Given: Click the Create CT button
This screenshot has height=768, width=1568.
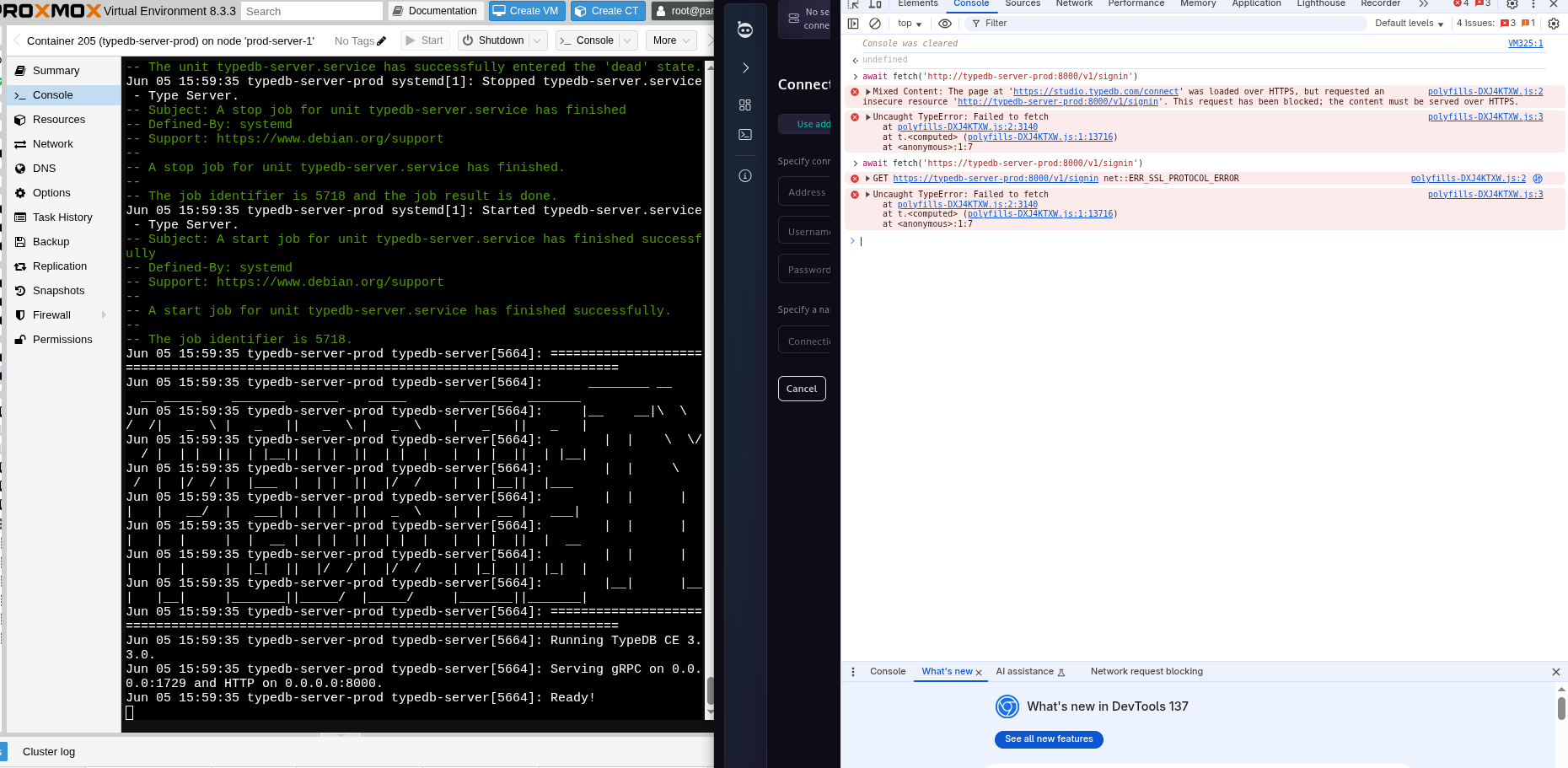Looking at the screenshot, I should [x=608, y=11].
